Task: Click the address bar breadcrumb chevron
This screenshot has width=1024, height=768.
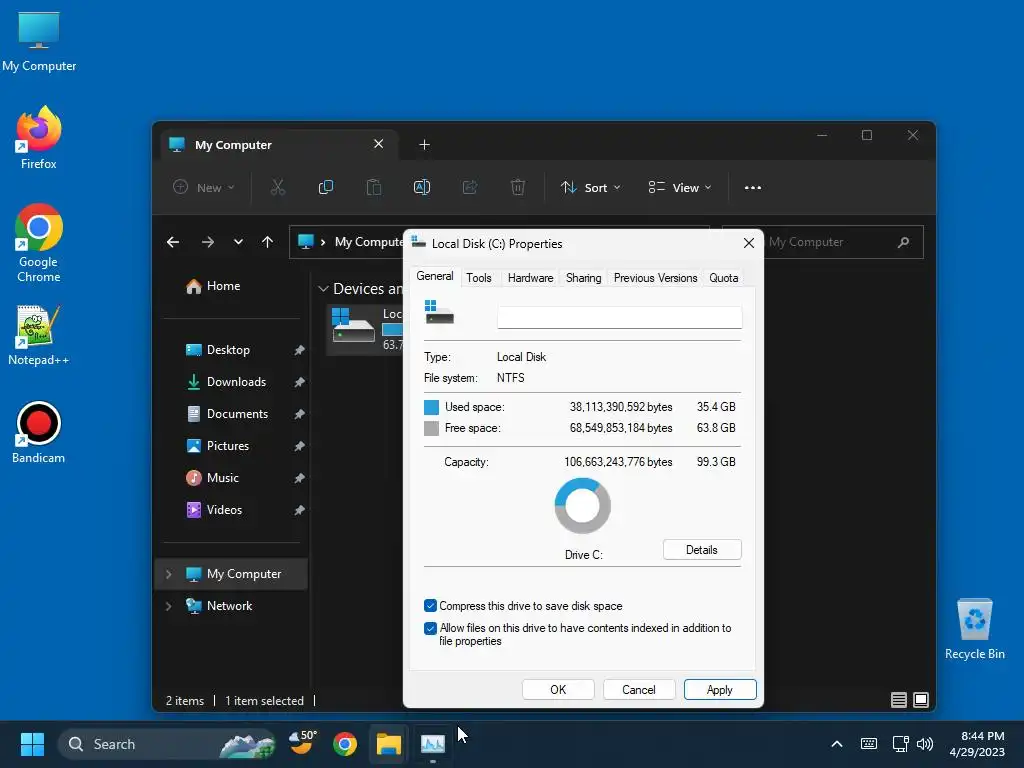Action: tap(323, 242)
